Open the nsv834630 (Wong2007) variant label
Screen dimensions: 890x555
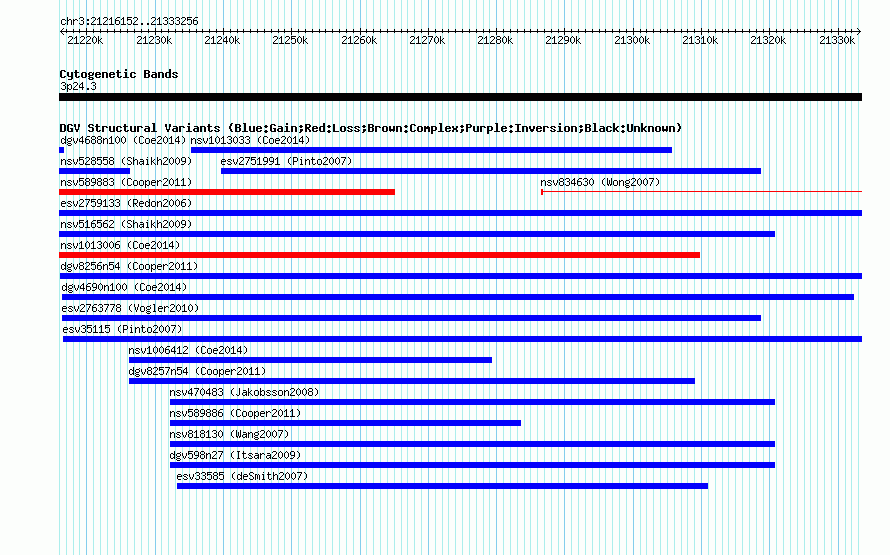600,182
